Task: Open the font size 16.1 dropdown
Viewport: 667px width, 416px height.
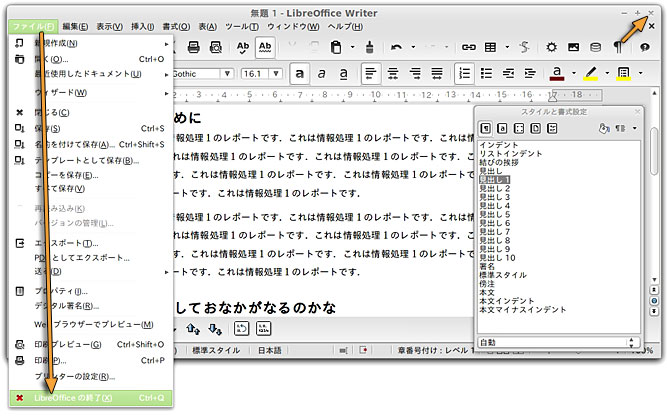Action: coord(276,74)
